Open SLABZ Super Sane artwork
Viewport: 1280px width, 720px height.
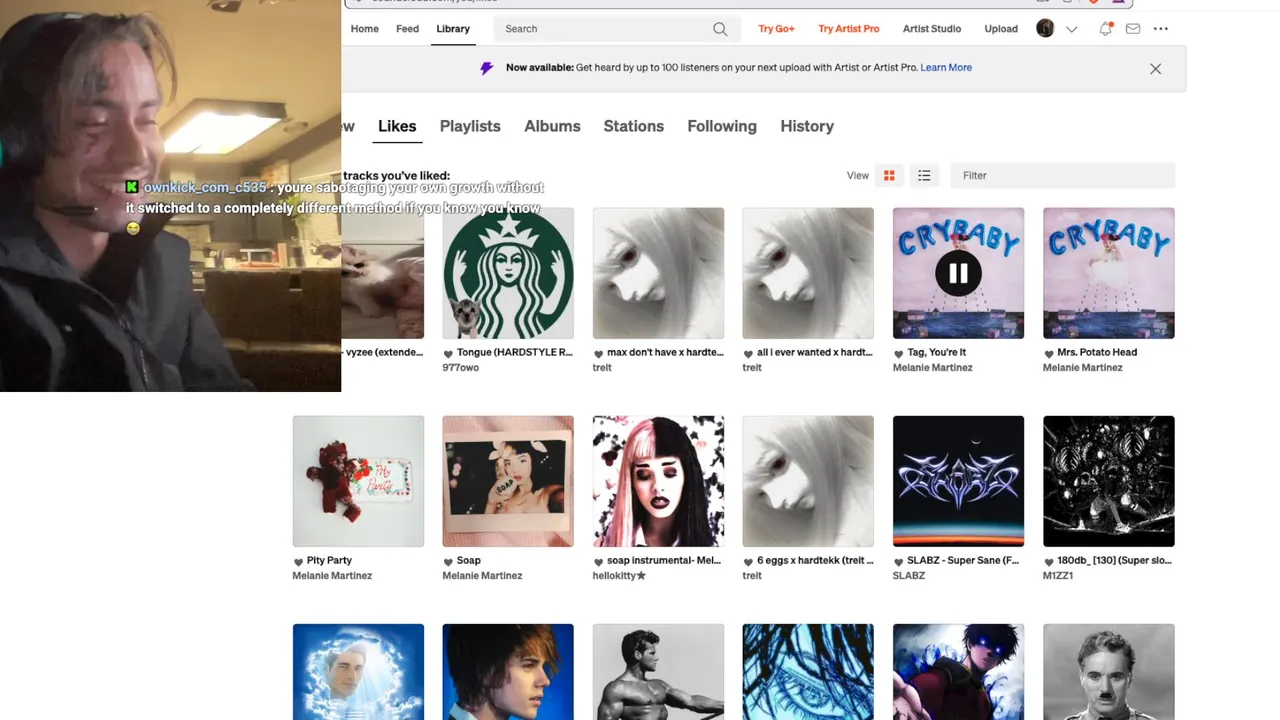coord(958,481)
